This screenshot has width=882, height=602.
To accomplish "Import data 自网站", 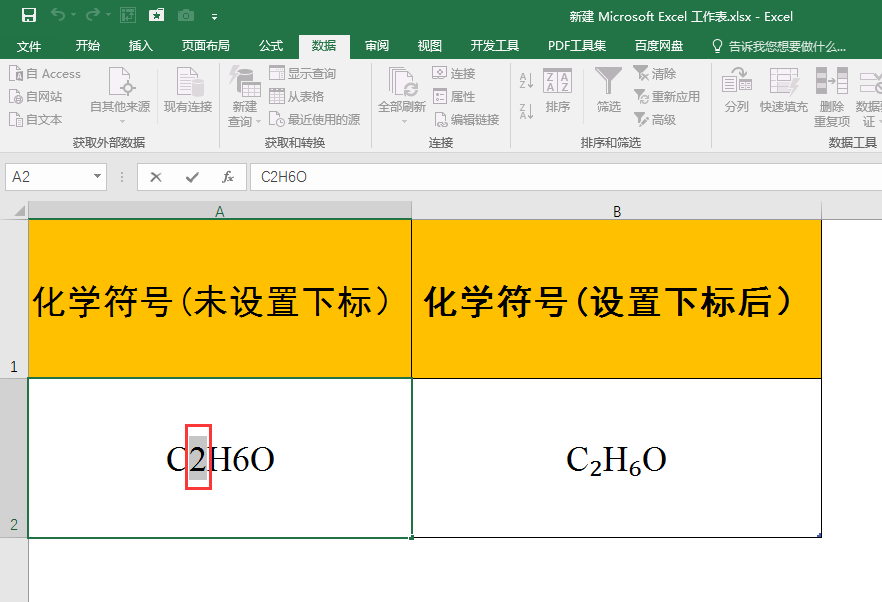I will click(35, 97).
